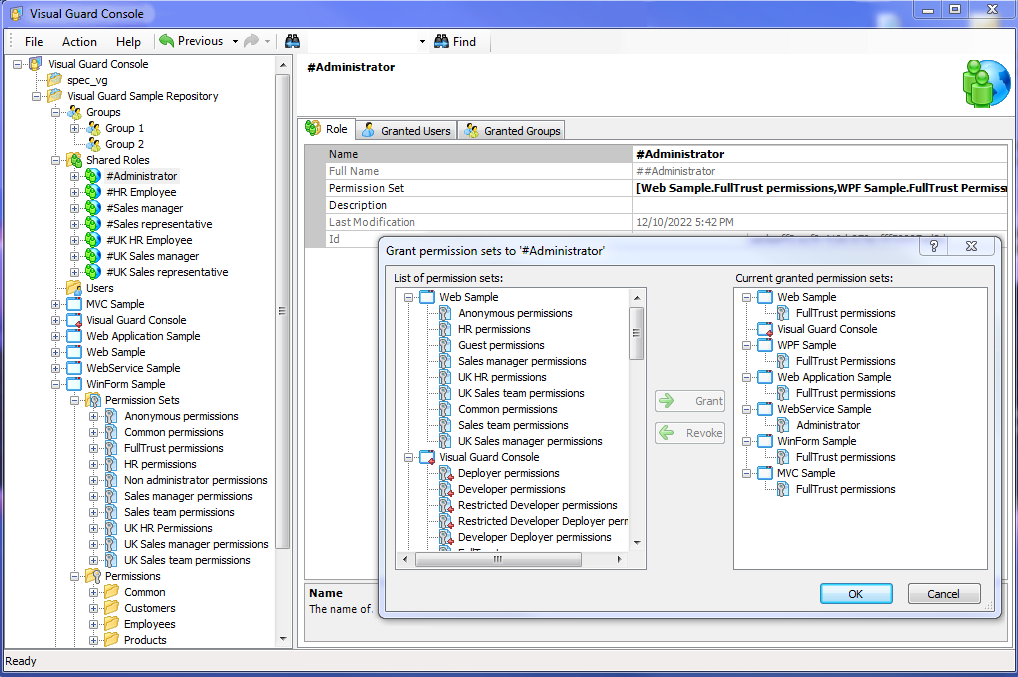Click the Permission Set value cell
1018x677 pixels.
point(820,188)
